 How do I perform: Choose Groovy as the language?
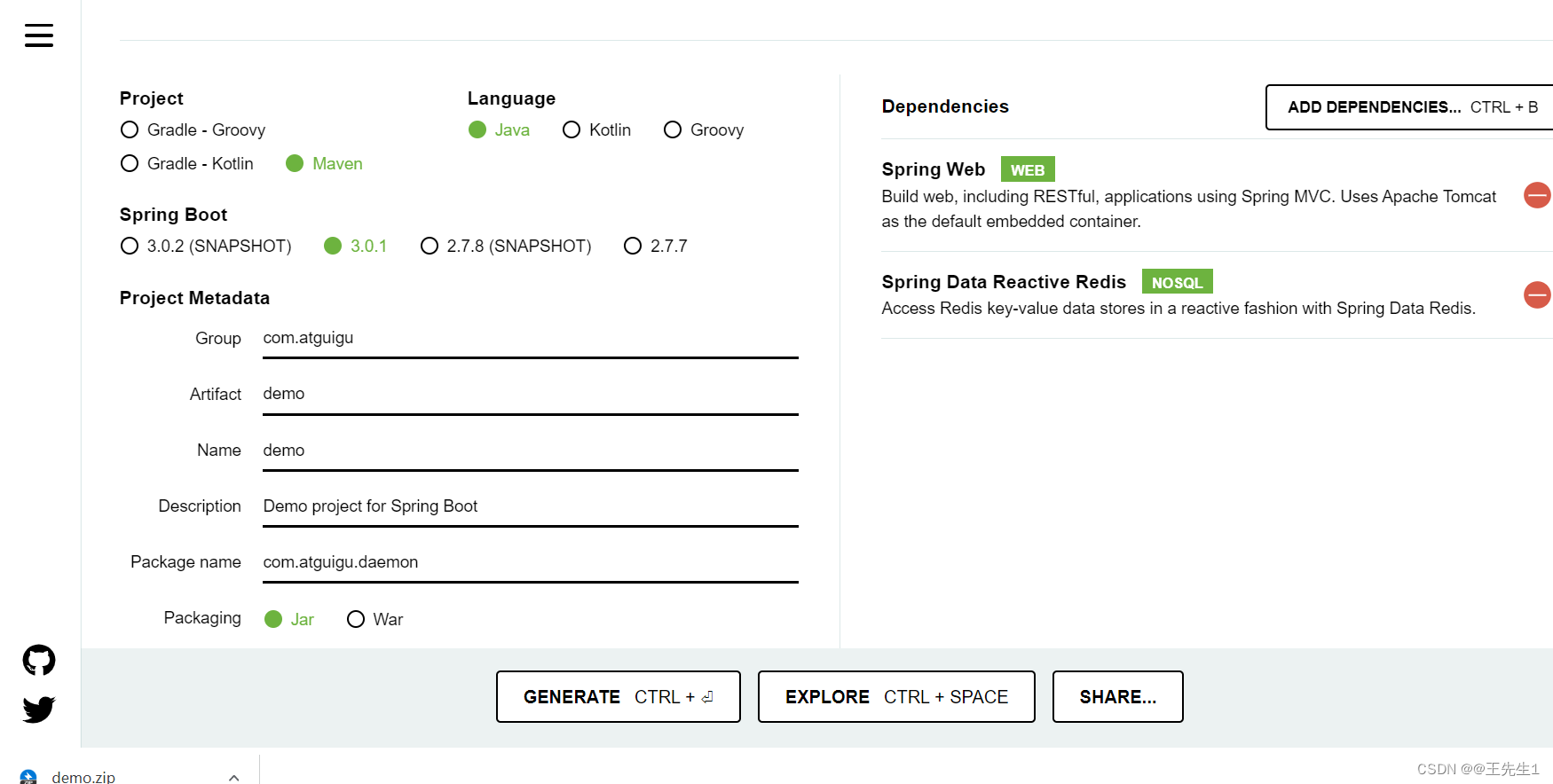tap(704, 130)
